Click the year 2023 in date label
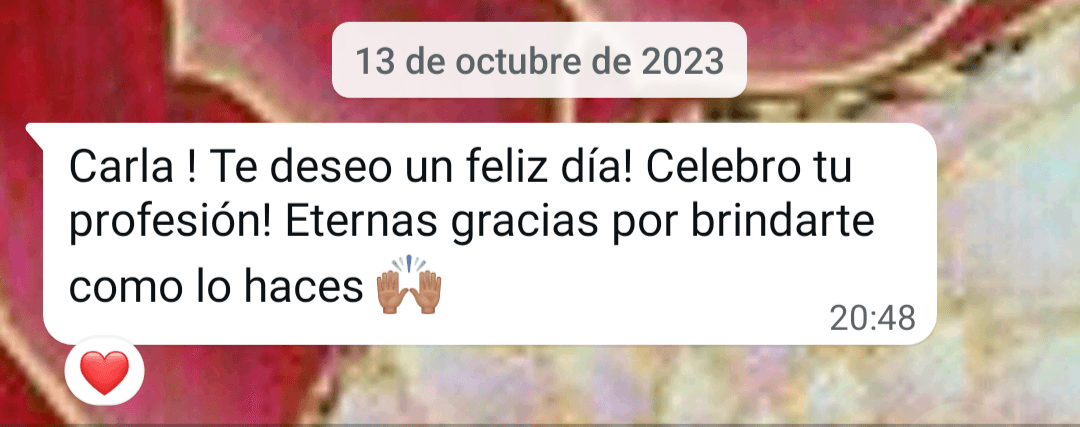Image resolution: width=1080 pixels, height=427 pixels. click(683, 62)
